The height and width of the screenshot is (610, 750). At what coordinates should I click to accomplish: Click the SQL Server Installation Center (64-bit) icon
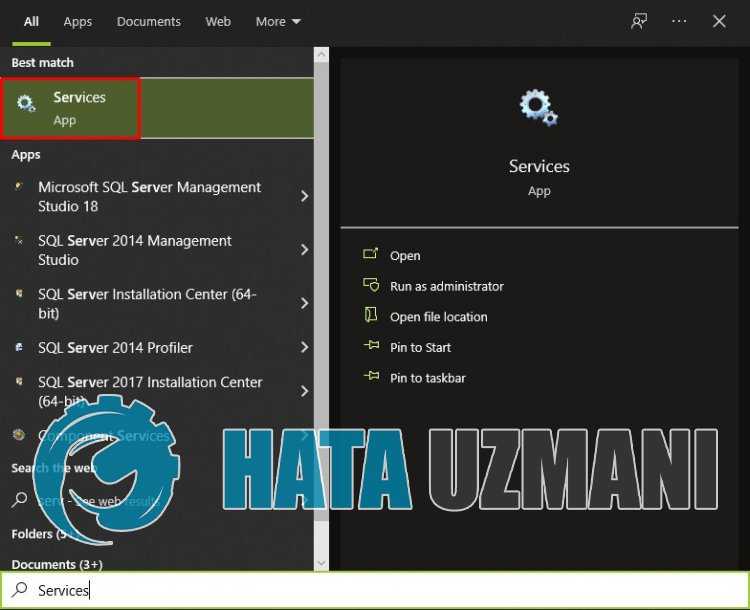pyautogui.click(x=19, y=293)
